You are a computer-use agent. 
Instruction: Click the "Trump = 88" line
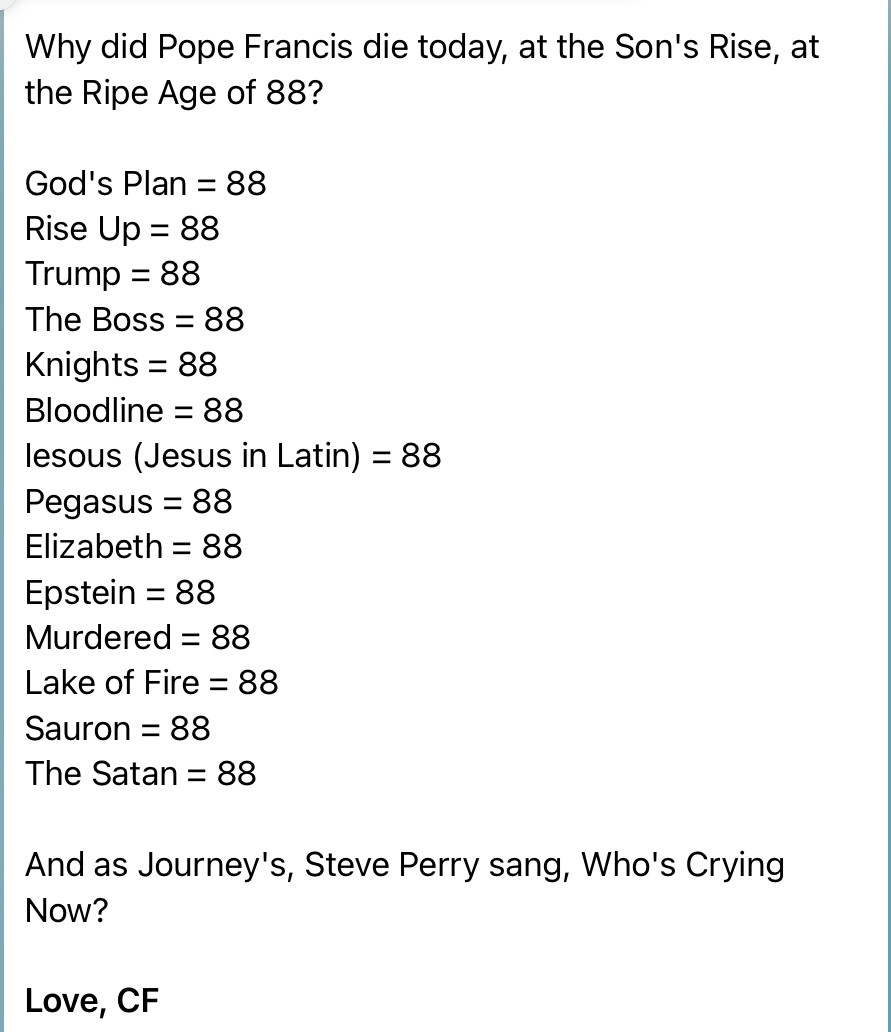(x=113, y=274)
